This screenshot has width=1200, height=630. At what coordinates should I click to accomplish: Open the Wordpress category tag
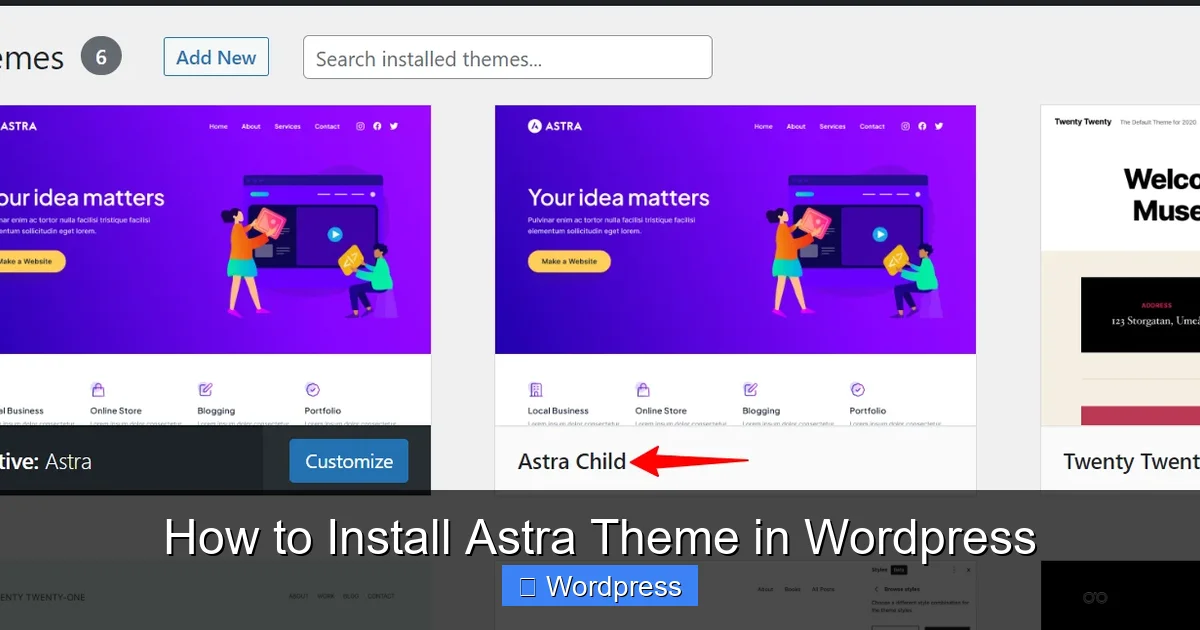tap(599, 586)
